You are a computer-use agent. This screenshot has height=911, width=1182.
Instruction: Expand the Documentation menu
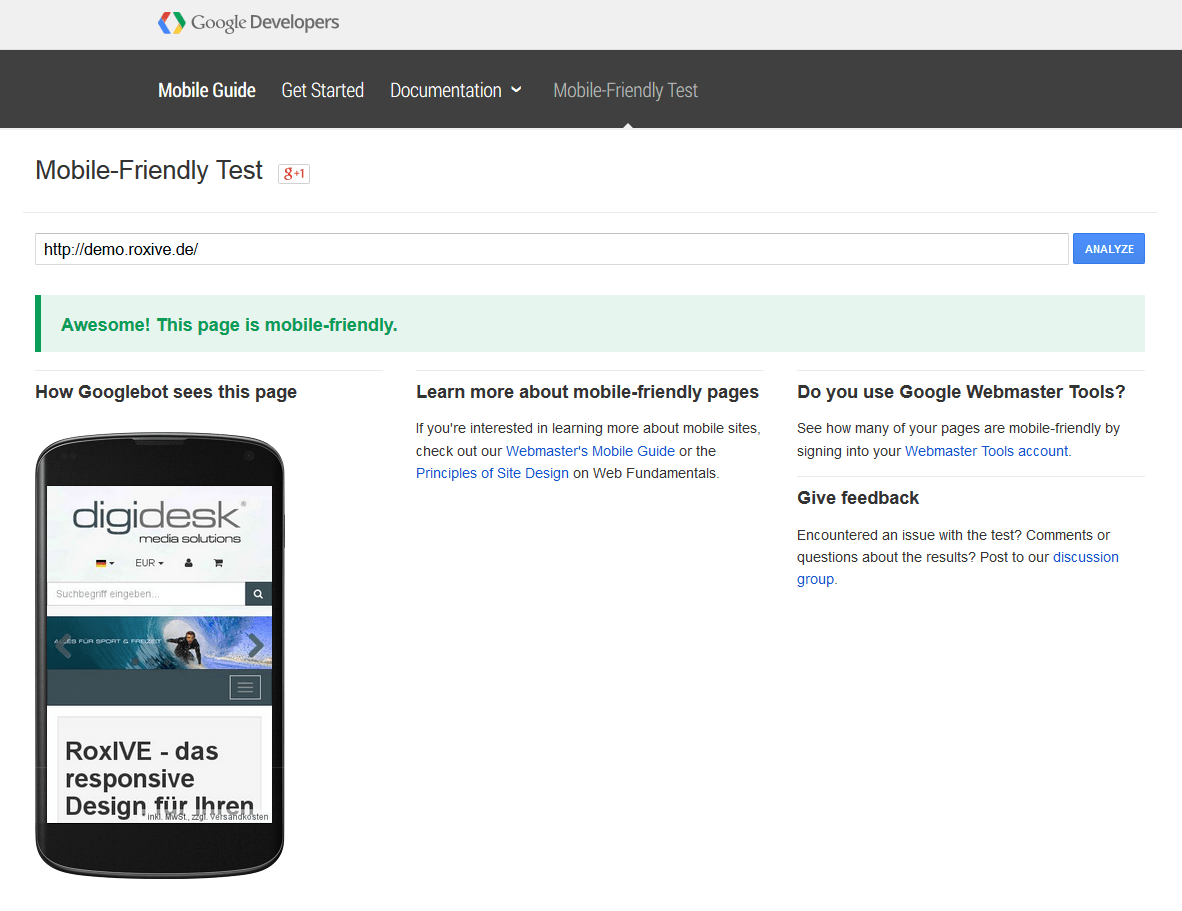(x=456, y=90)
